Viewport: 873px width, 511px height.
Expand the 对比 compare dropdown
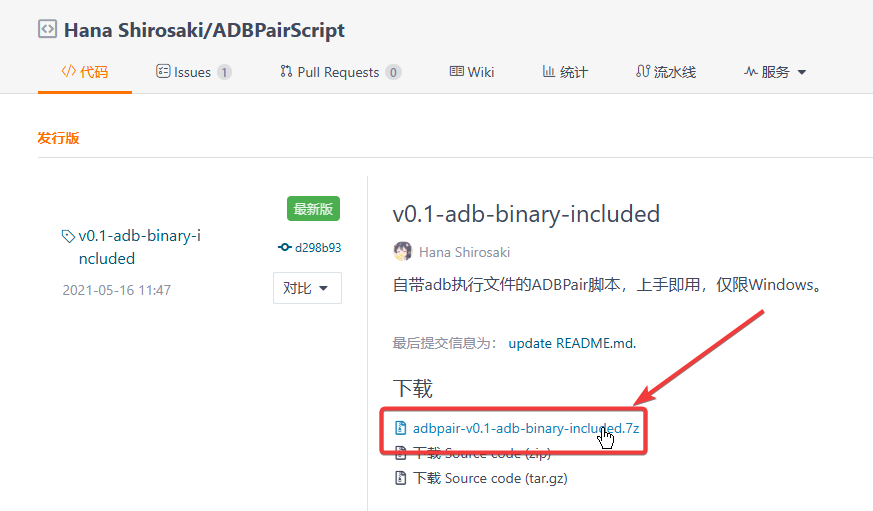pyautogui.click(x=307, y=288)
